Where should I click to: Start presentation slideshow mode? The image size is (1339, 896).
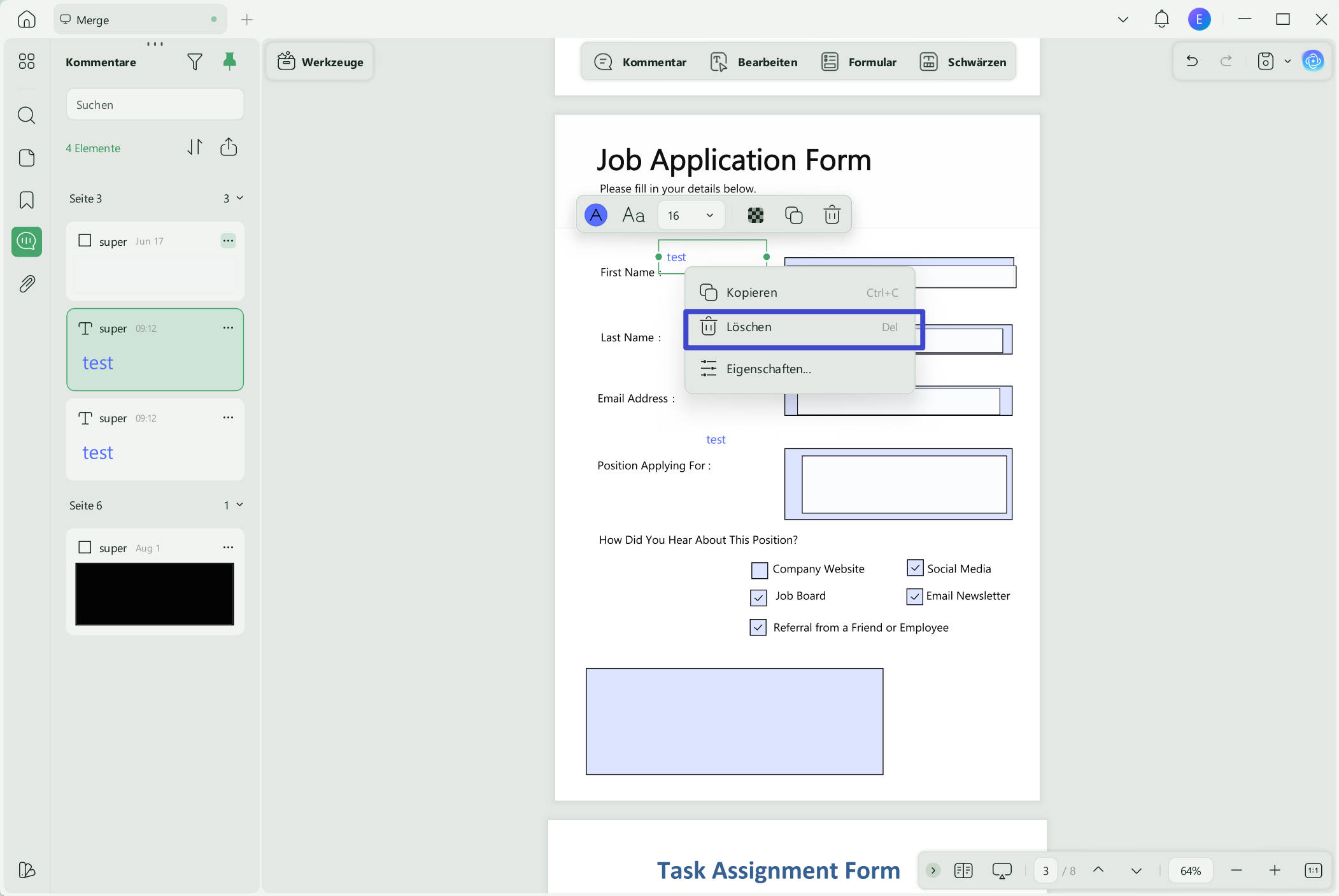(1002, 871)
